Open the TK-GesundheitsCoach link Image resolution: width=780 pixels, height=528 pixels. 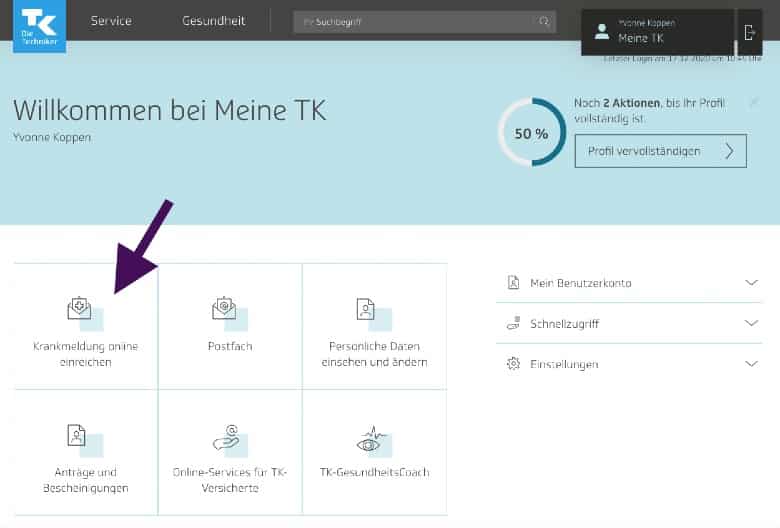pos(375,472)
